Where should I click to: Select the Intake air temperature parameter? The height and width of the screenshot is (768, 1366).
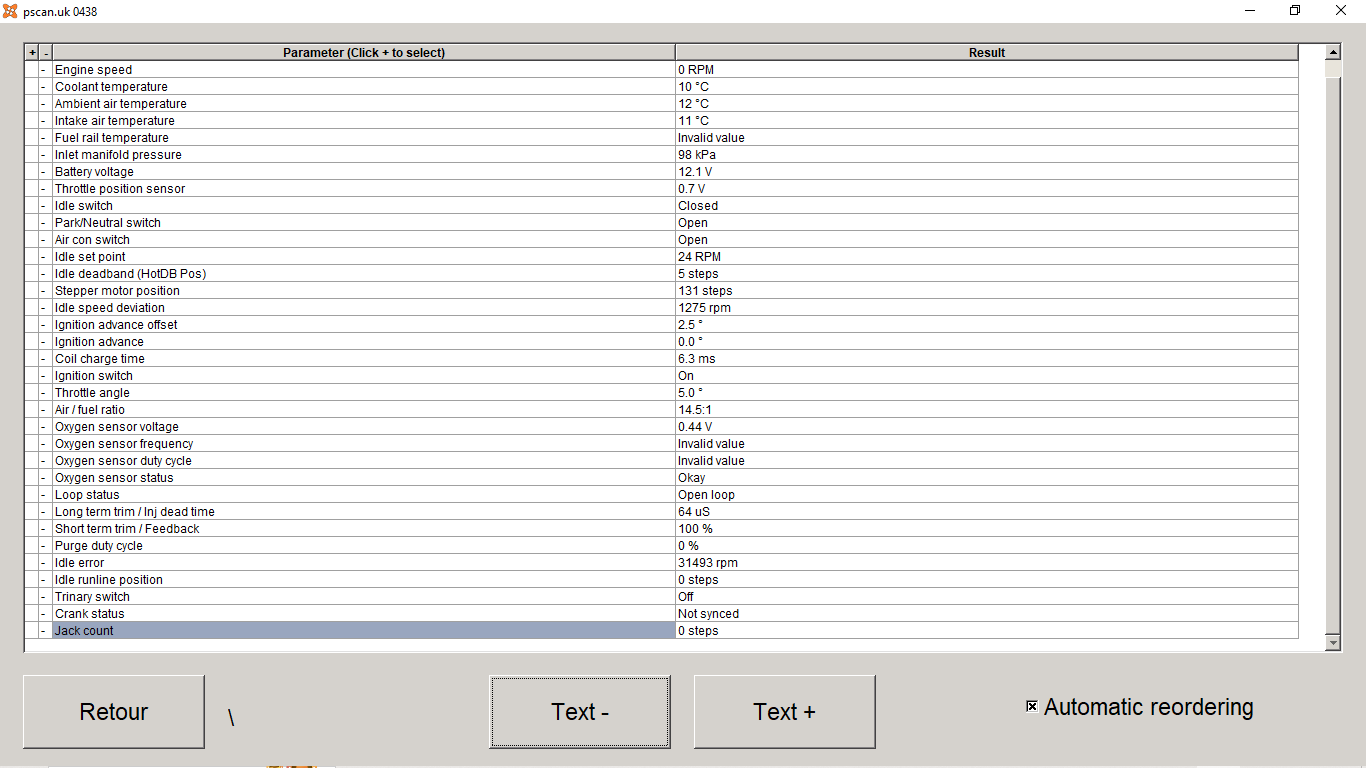[x=364, y=121]
